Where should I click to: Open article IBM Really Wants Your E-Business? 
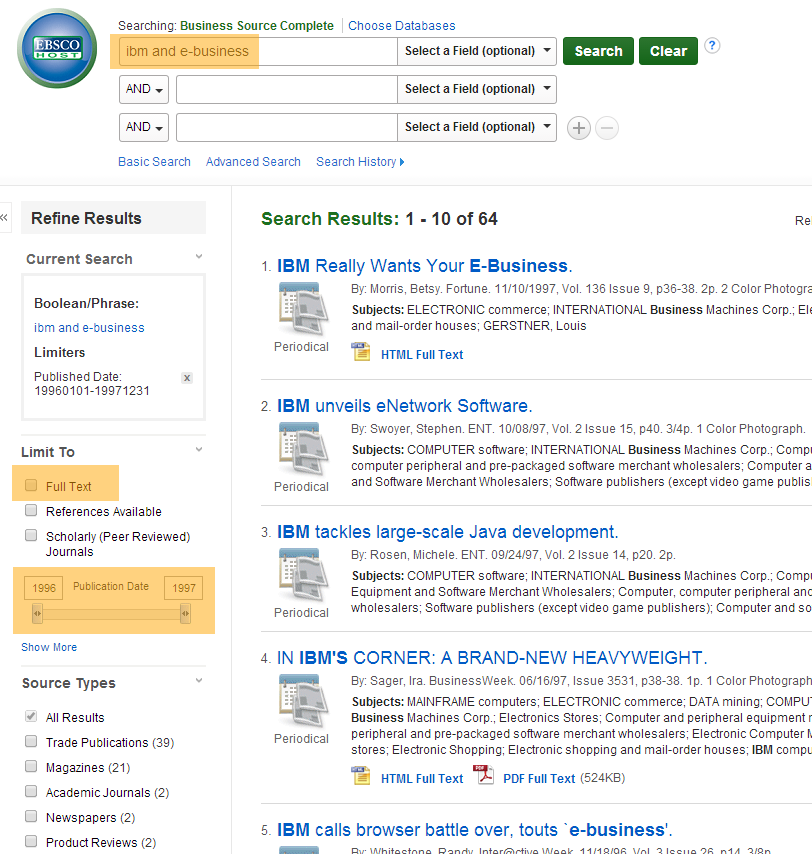425,266
